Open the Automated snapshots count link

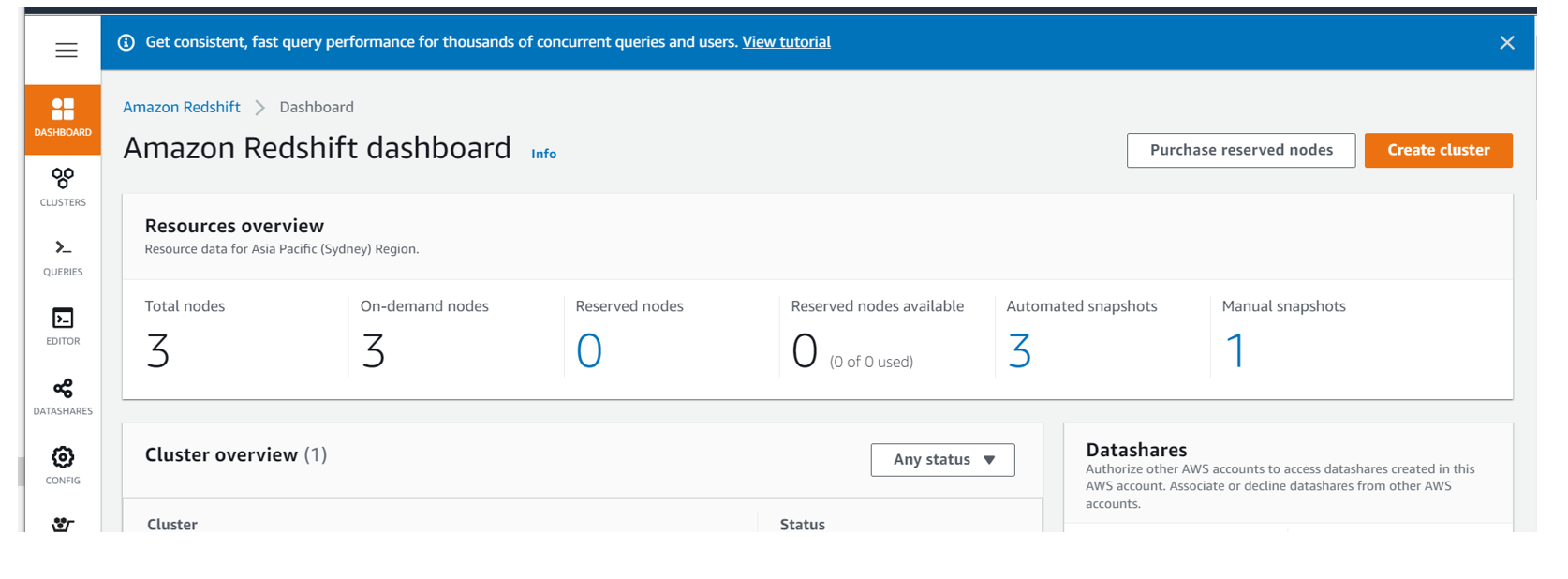[x=1019, y=351]
